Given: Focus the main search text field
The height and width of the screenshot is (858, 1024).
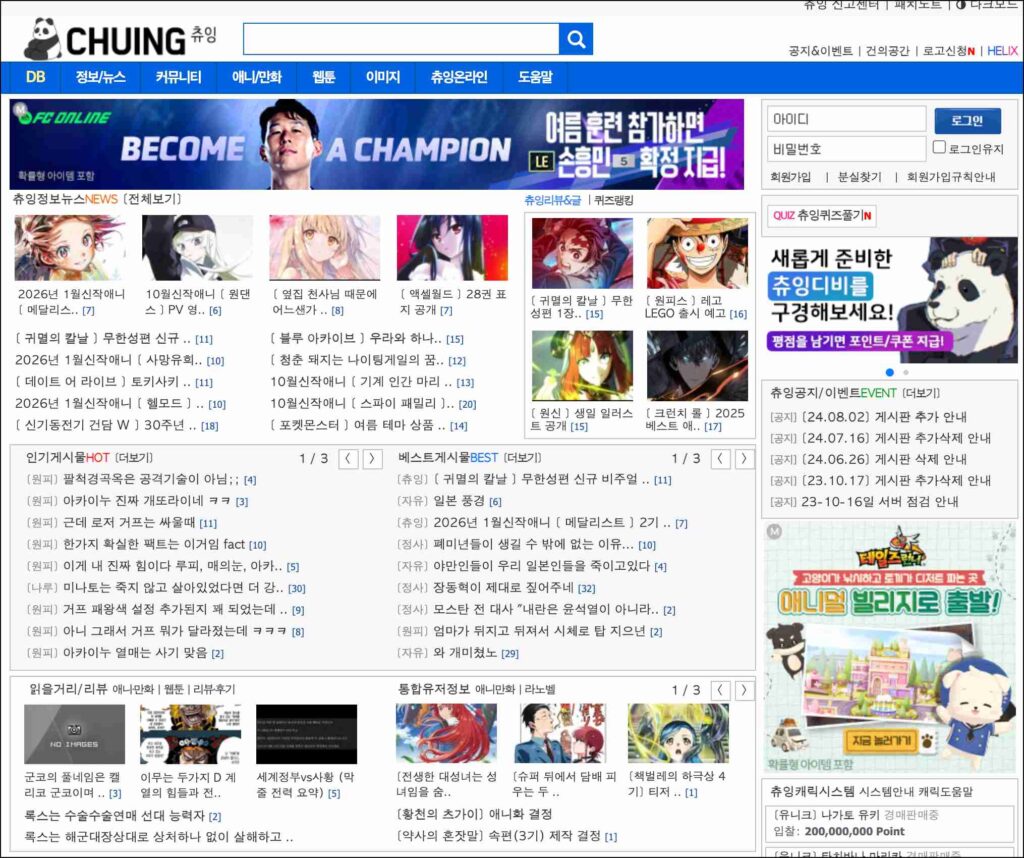Looking at the screenshot, I should click(401, 39).
